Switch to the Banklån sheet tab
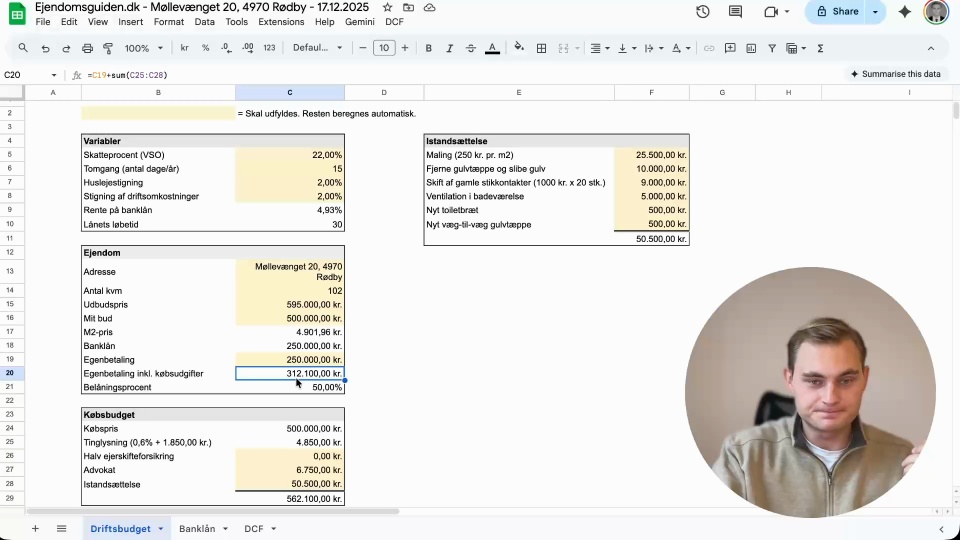Screen dimensions: 960x540 197,529
